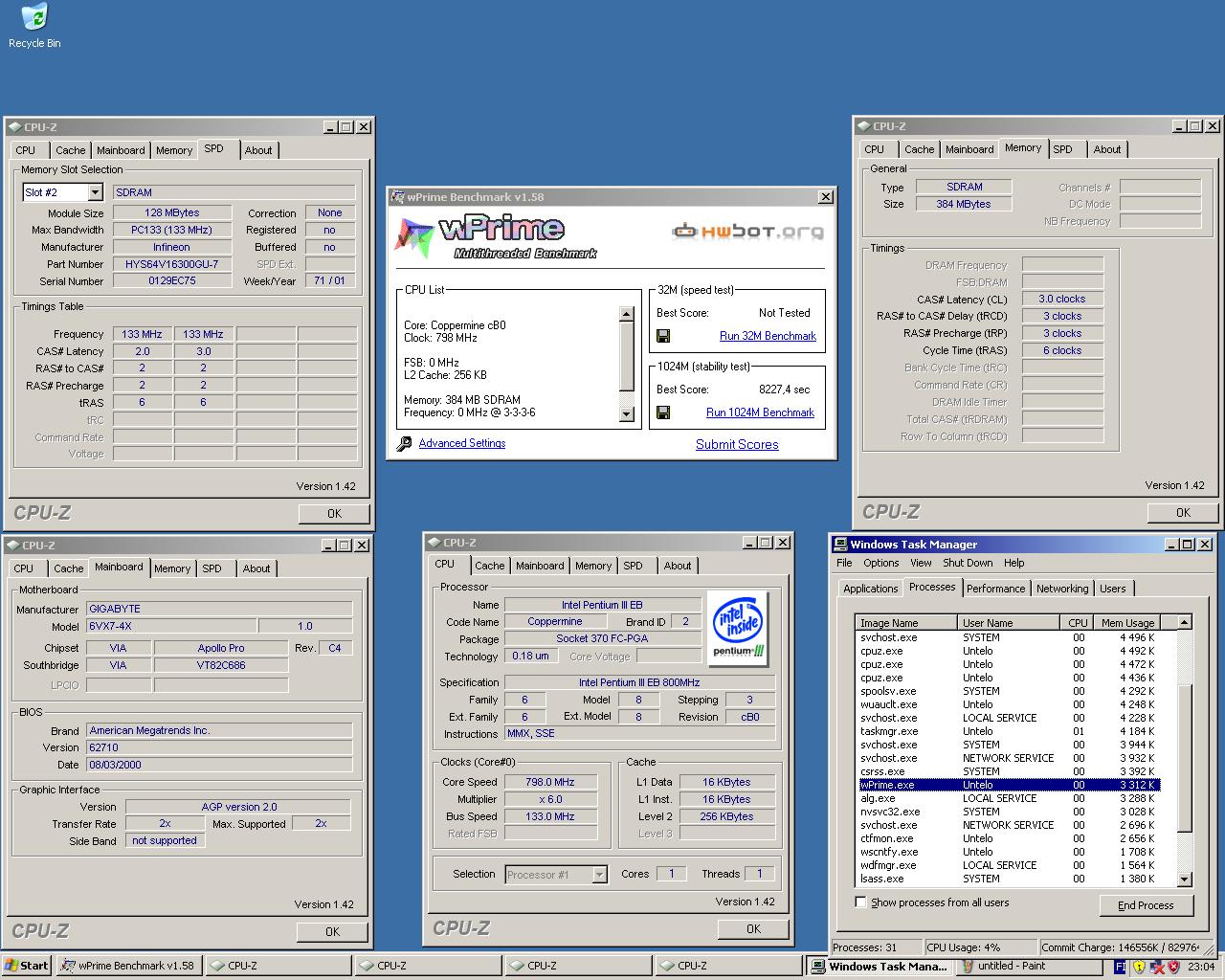Click the hwbot.org logo

[747, 231]
